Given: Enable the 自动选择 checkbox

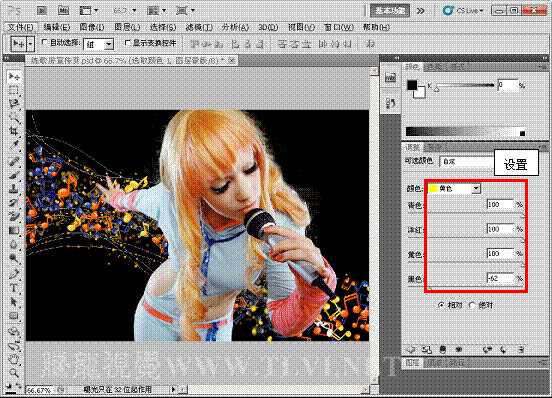Looking at the screenshot, I should click(44, 42).
